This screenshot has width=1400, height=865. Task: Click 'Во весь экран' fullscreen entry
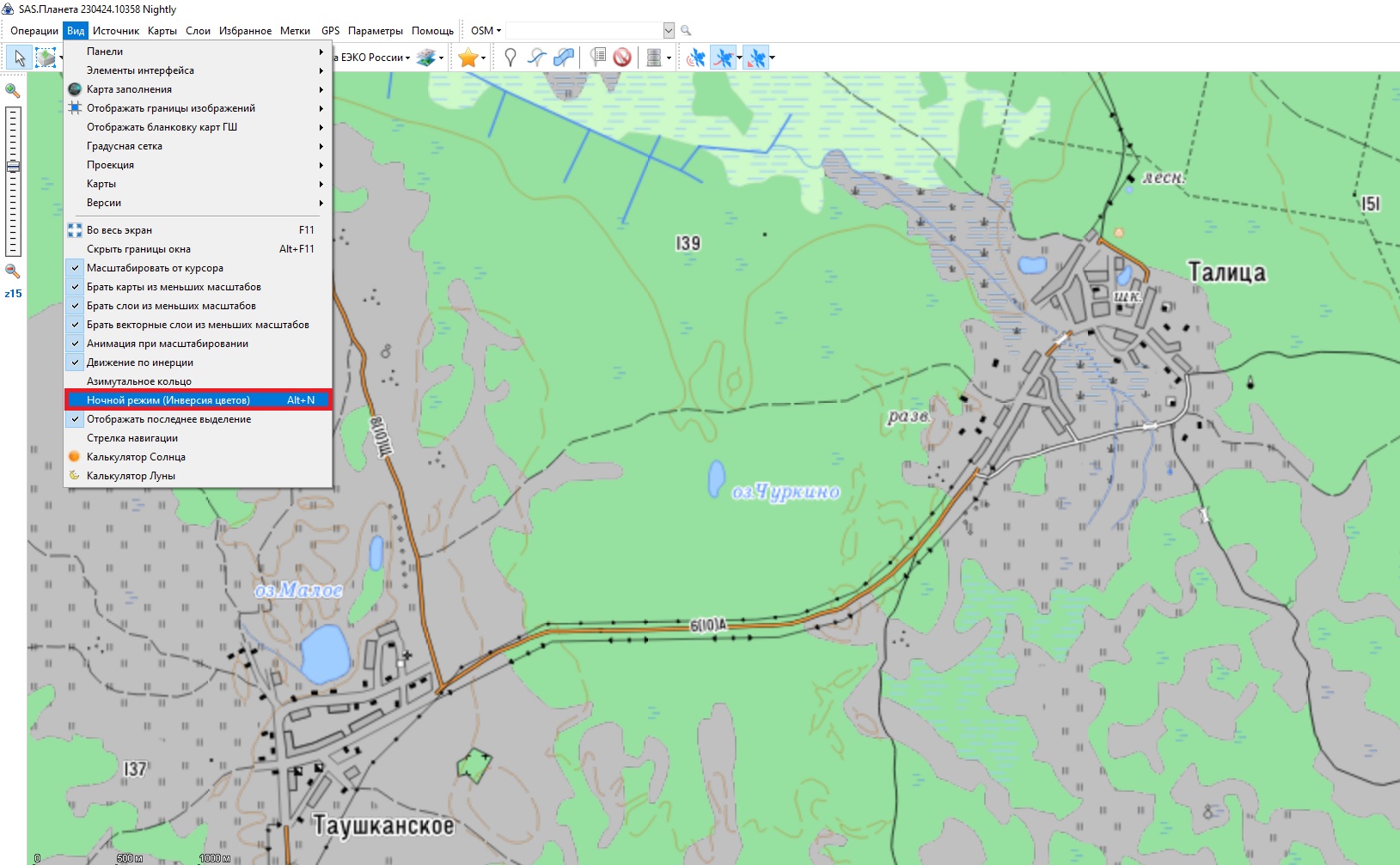pos(119,230)
